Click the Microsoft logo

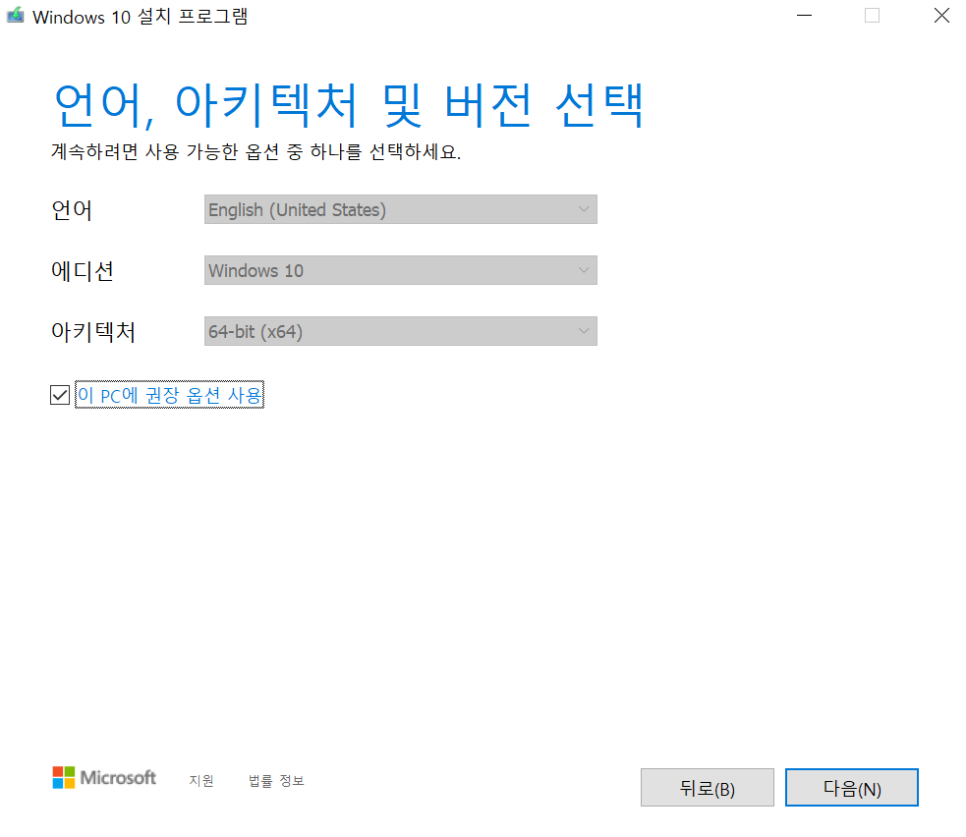coord(104,777)
